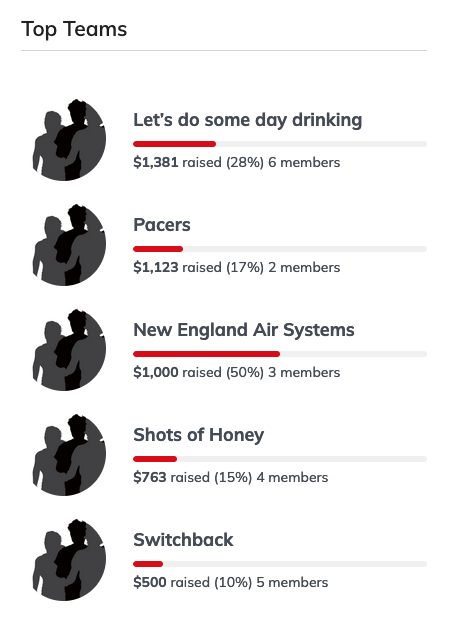The height and width of the screenshot is (619, 449).
Task: Click the Switchback 10% progress bar
Action: [x=280, y=564]
